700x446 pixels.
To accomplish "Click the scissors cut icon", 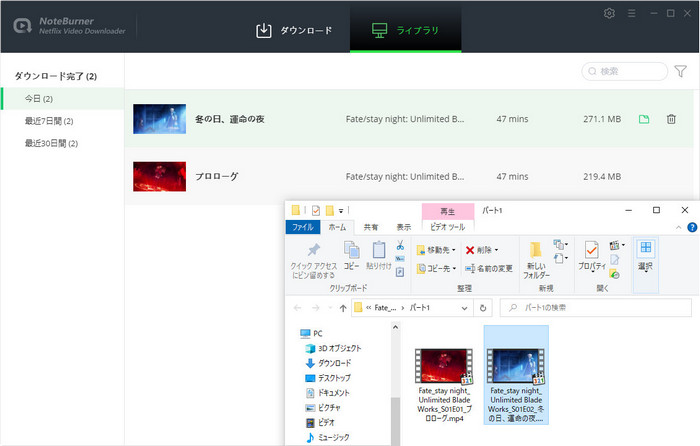I will tap(400, 245).
